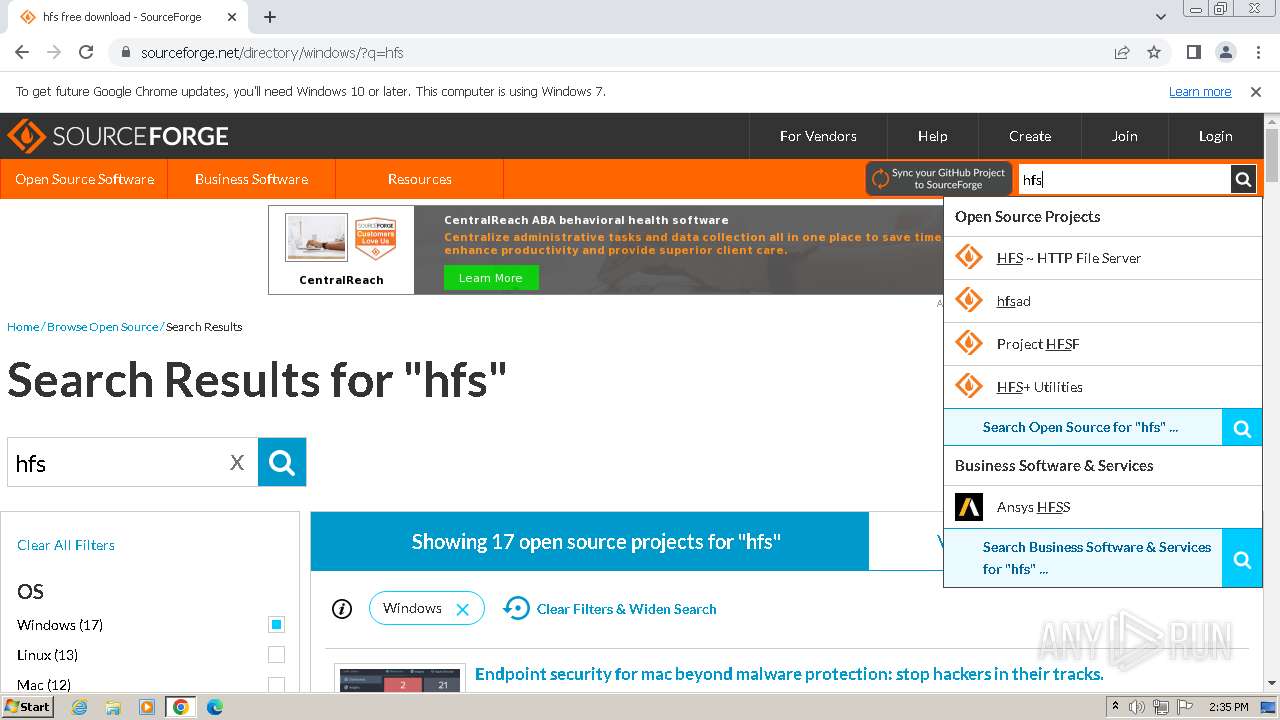This screenshot has height=720, width=1280.
Task: Check the Linux (13) OS filter
Action: 276,655
